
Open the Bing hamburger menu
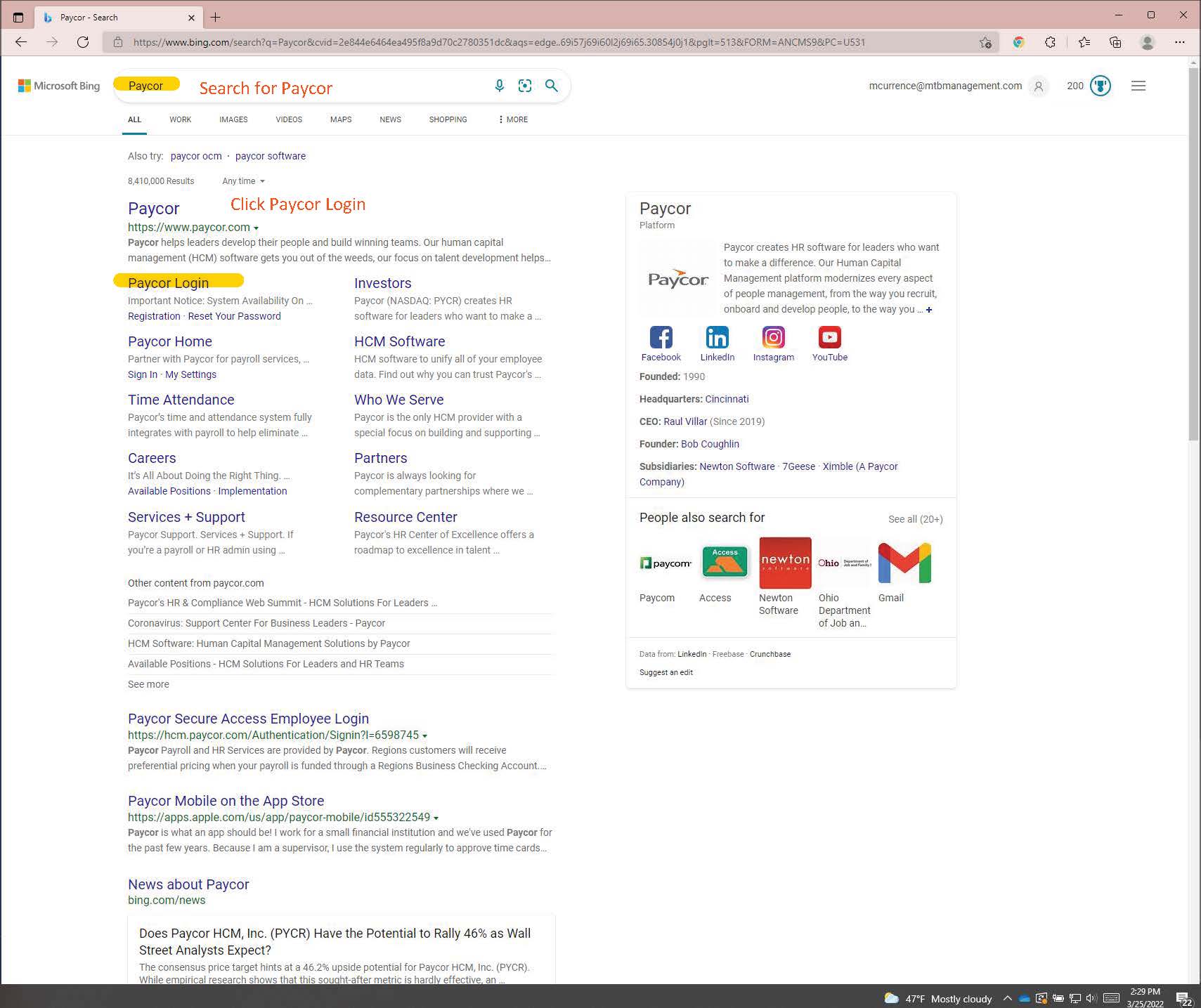click(x=1138, y=85)
